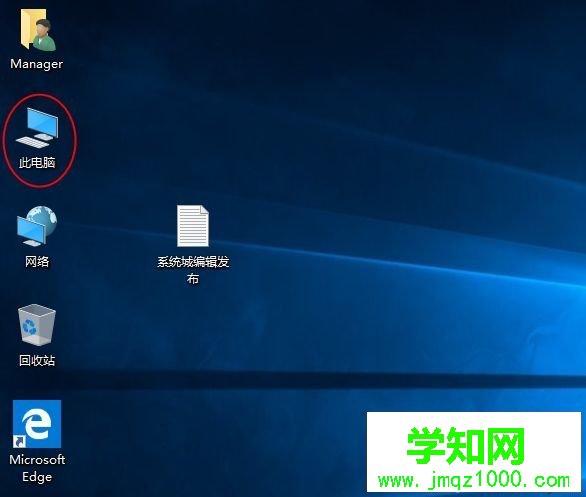Viewport: 586px width, 497px height.
Task: Click the 系统城编辑发布 file name label
Action: pos(193,270)
